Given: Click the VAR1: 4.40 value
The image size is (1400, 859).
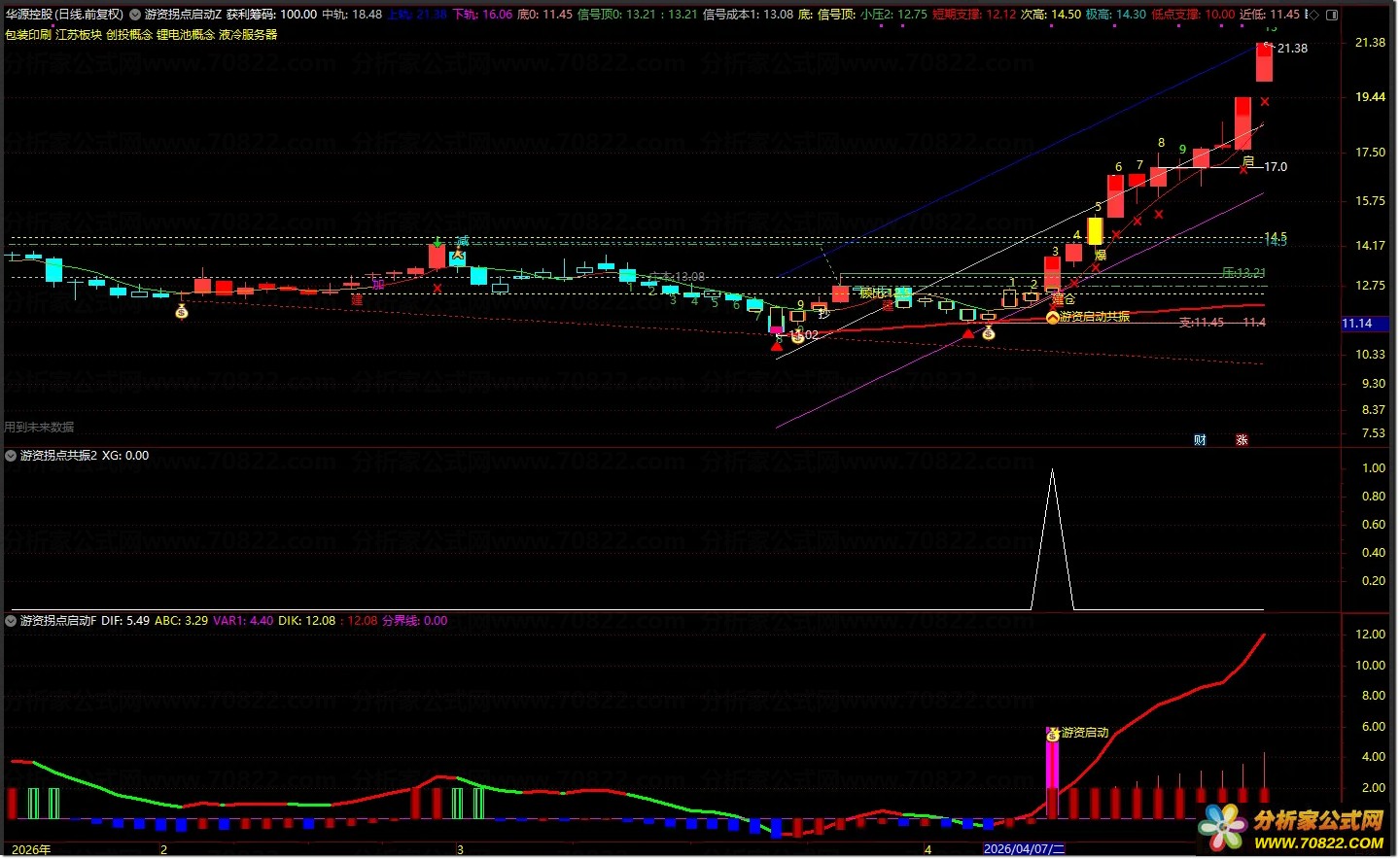Looking at the screenshot, I should [243, 620].
